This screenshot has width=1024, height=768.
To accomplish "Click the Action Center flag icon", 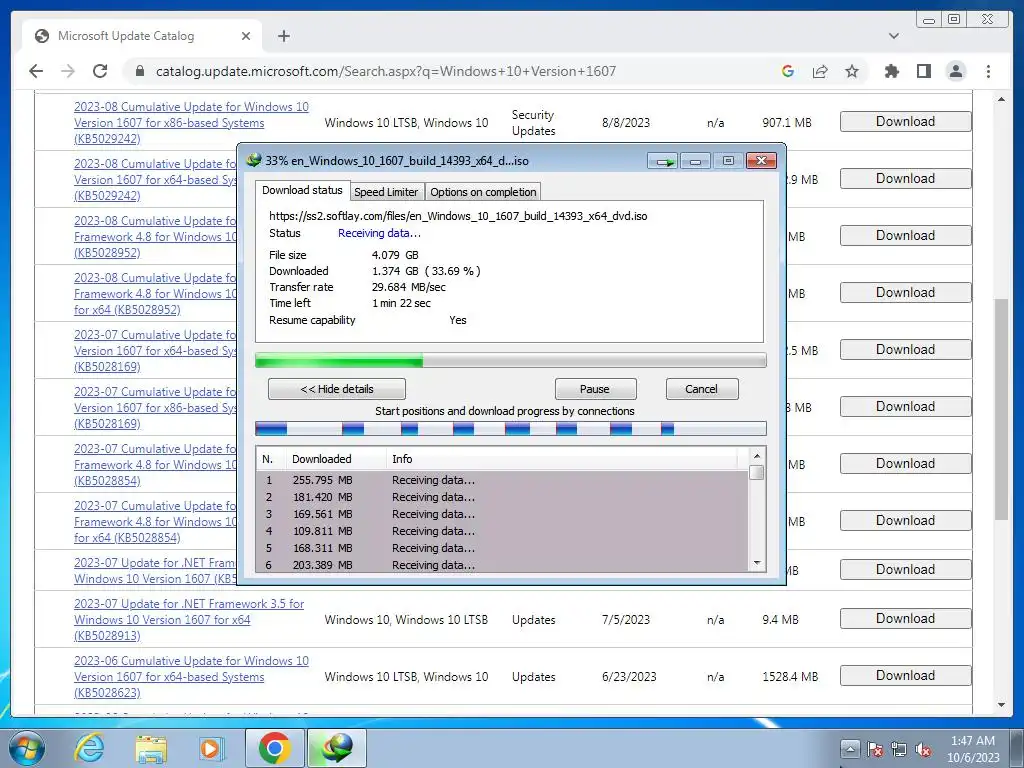I will coord(874,749).
